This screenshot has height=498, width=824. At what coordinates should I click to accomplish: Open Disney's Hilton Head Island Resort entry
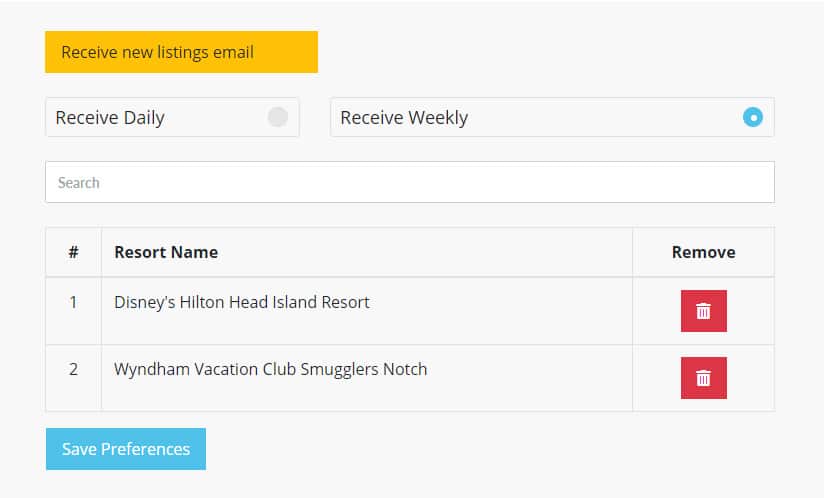242,303
